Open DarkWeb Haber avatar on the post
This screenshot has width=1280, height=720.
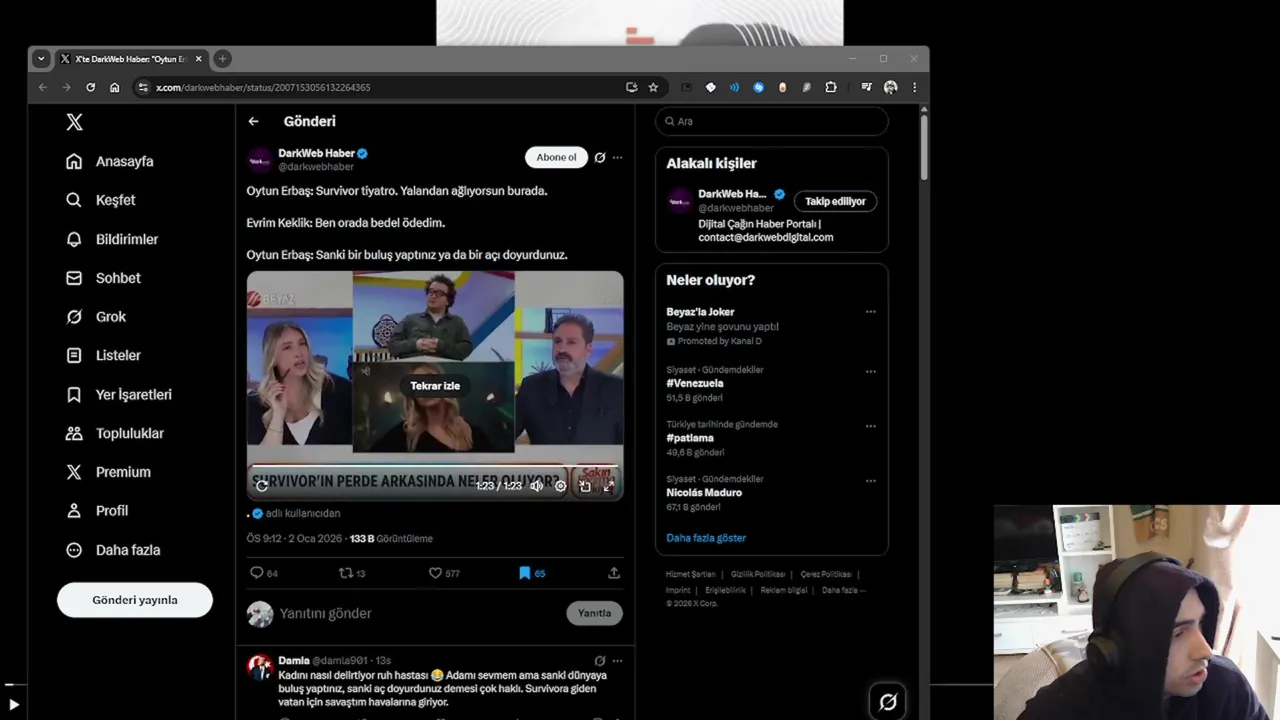[x=260, y=159]
